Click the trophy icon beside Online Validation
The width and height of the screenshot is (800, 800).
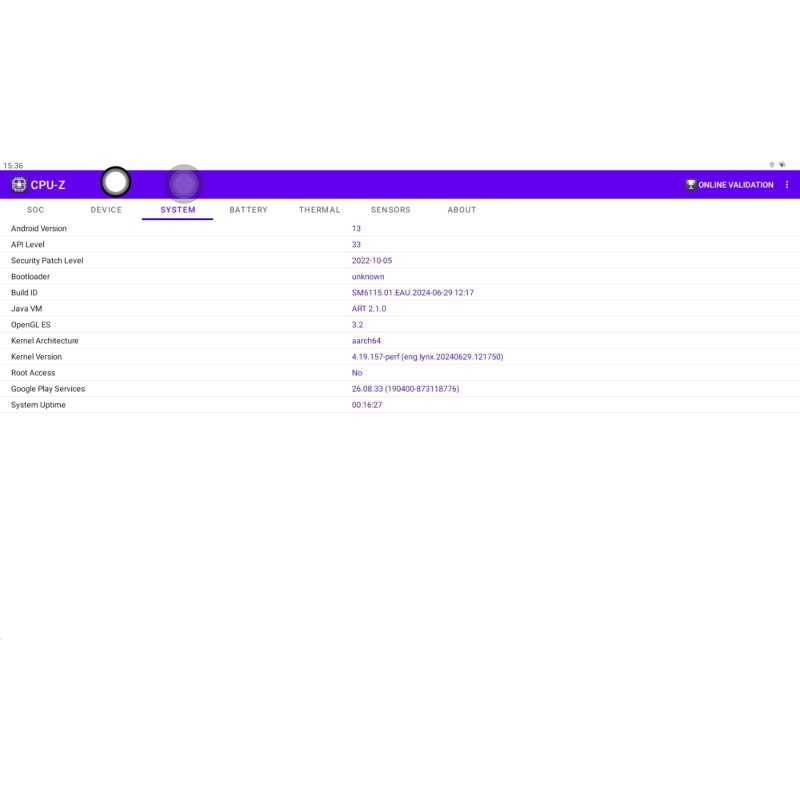click(690, 185)
